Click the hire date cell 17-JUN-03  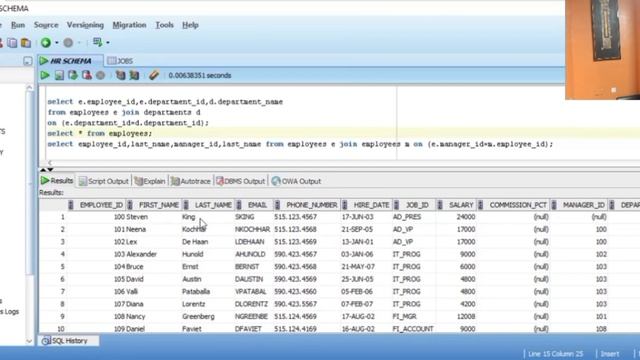tap(357, 217)
